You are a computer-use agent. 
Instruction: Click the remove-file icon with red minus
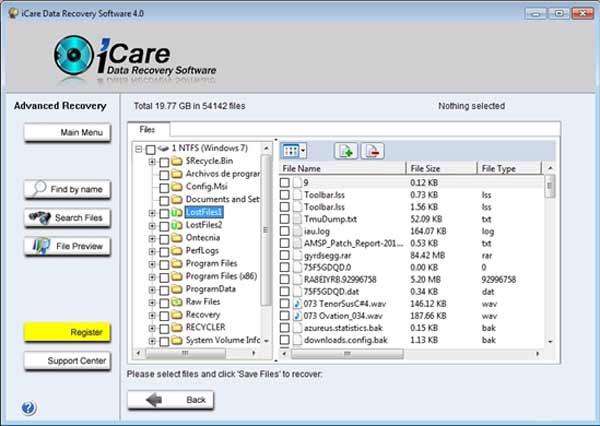372,151
